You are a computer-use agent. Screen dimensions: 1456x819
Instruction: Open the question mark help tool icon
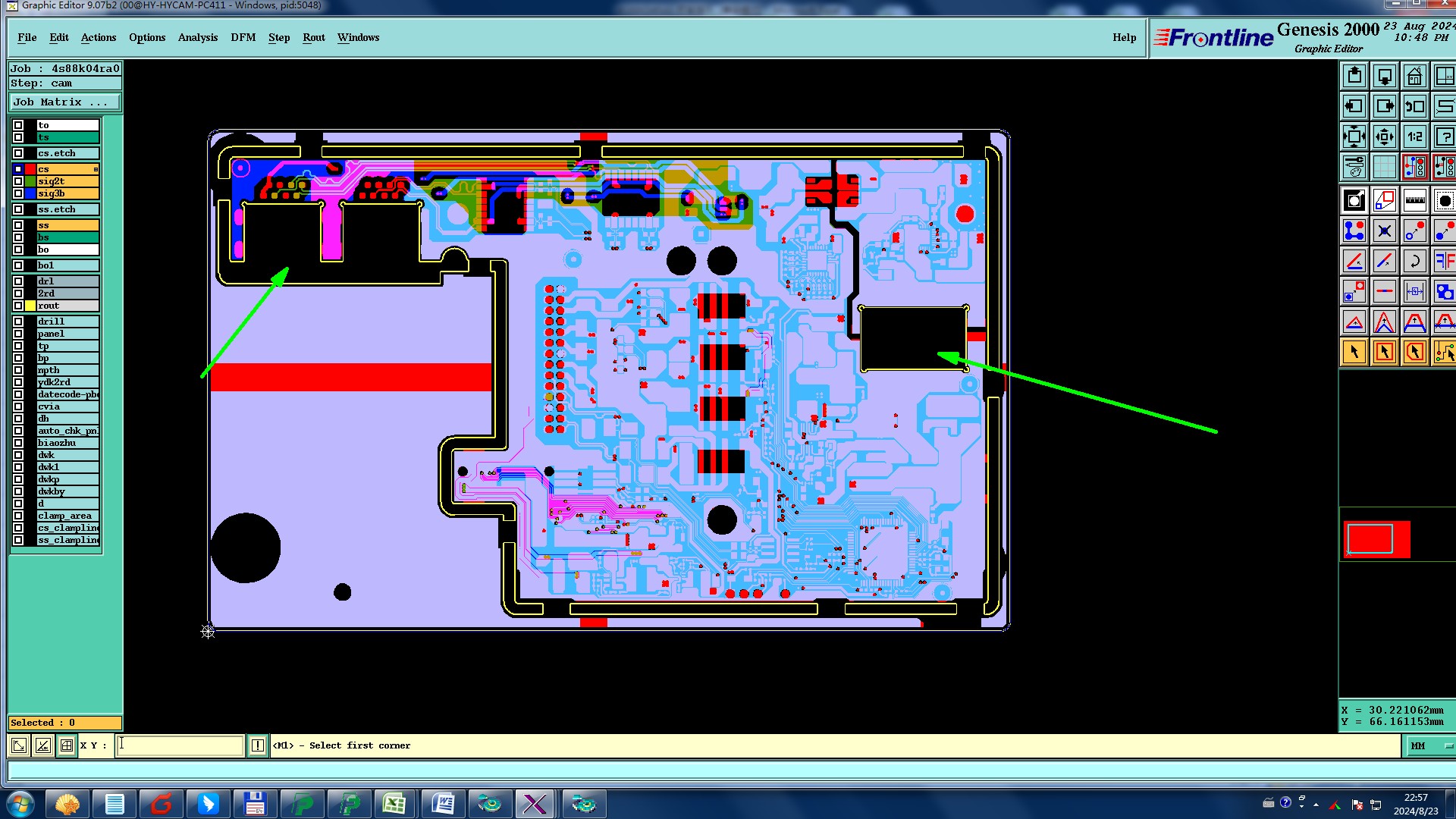point(1444,137)
